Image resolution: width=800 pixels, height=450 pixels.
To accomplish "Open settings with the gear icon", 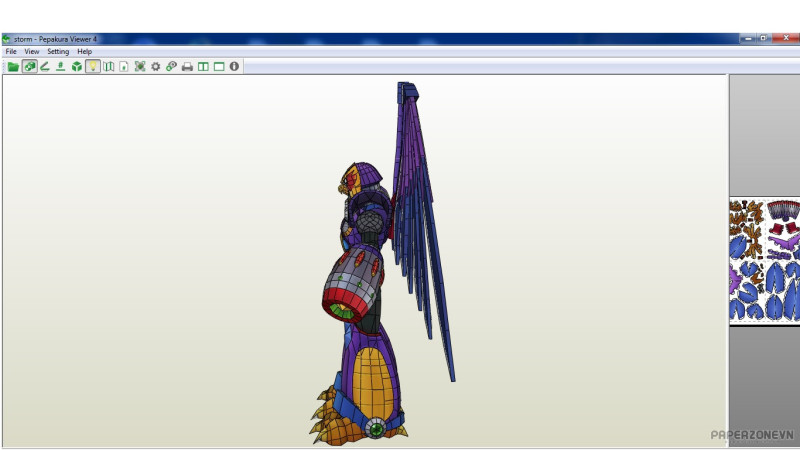I will (x=156, y=67).
